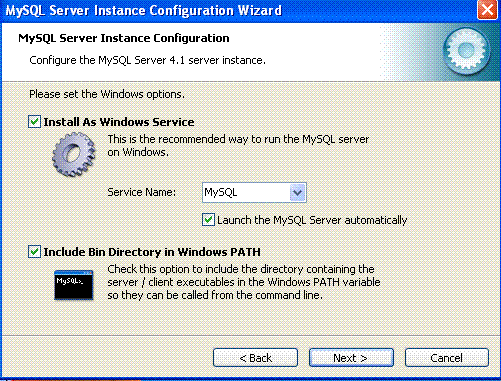The height and width of the screenshot is (381, 501).
Task: Click the Launch the MySQL Server automatically label
Action: pyautogui.click(x=312, y=220)
